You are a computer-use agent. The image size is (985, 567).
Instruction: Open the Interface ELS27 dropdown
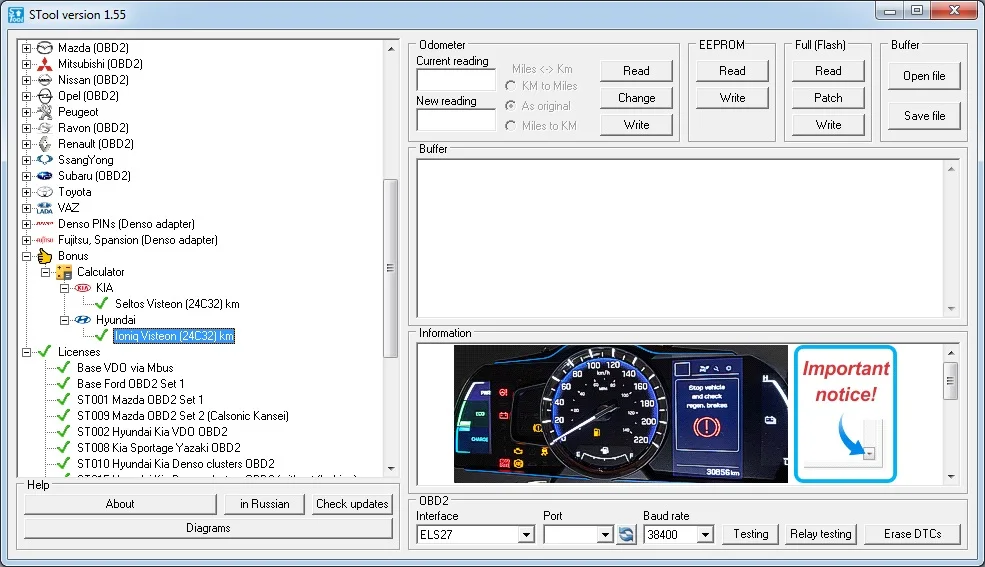[x=526, y=535]
